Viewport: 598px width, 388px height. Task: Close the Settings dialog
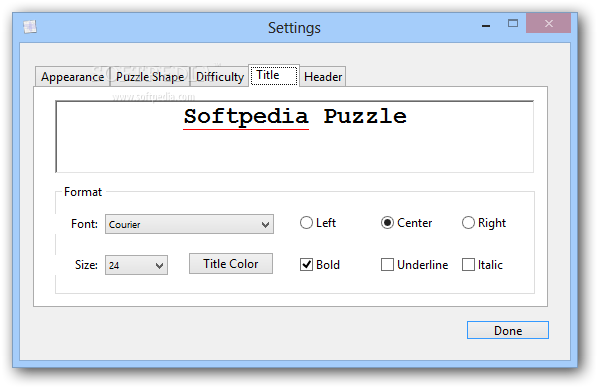pyautogui.click(x=548, y=24)
